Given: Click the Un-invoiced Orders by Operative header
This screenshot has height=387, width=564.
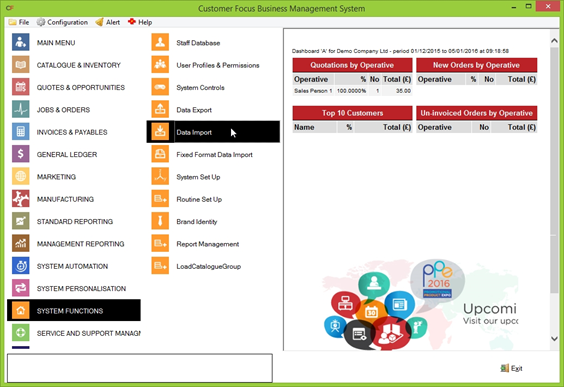Looking at the screenshot, I should (x=476, y=113).
